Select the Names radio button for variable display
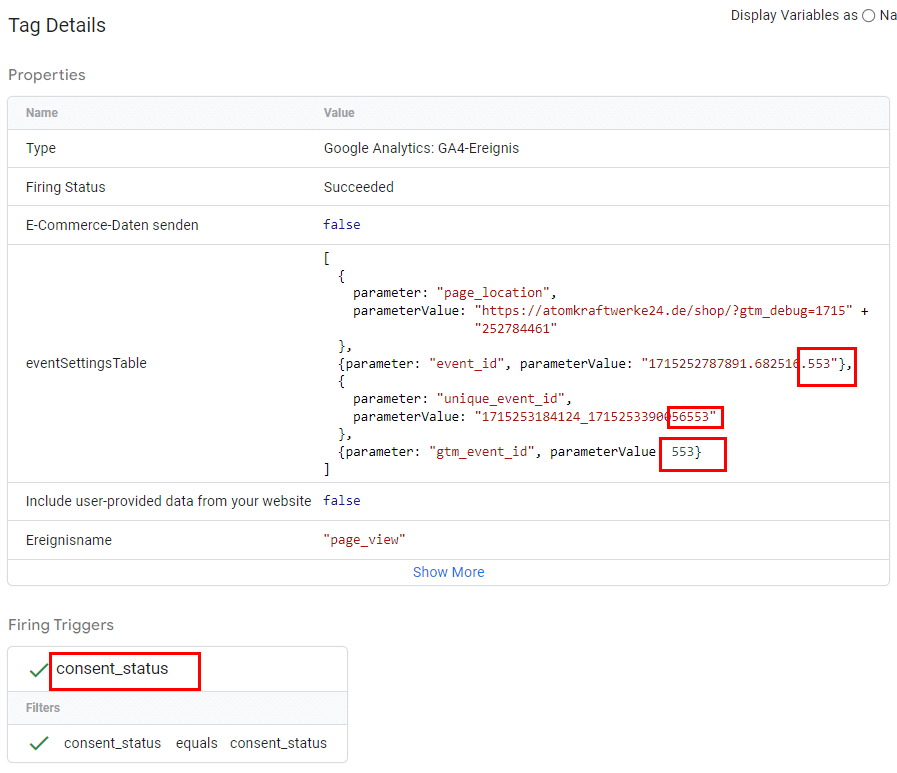The height and width of the screenshot is (773, 897). [x=868, y=16]
